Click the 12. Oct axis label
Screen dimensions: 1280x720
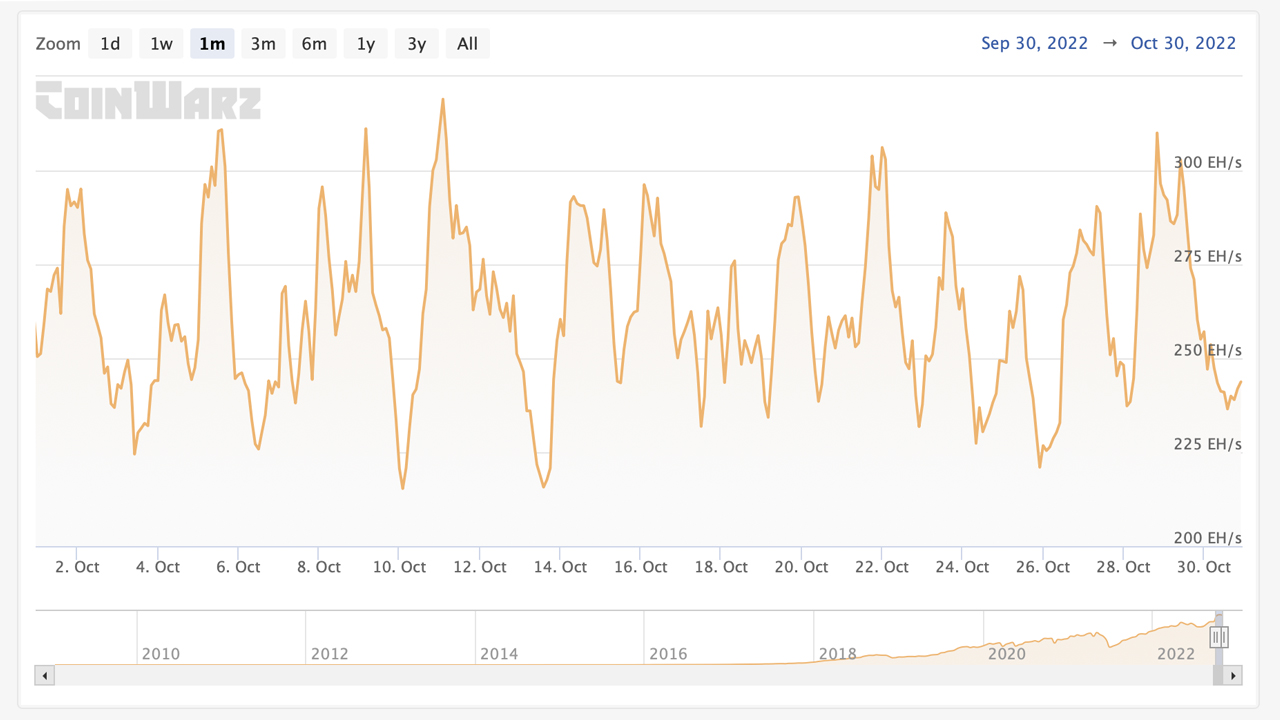coord(480,567)
